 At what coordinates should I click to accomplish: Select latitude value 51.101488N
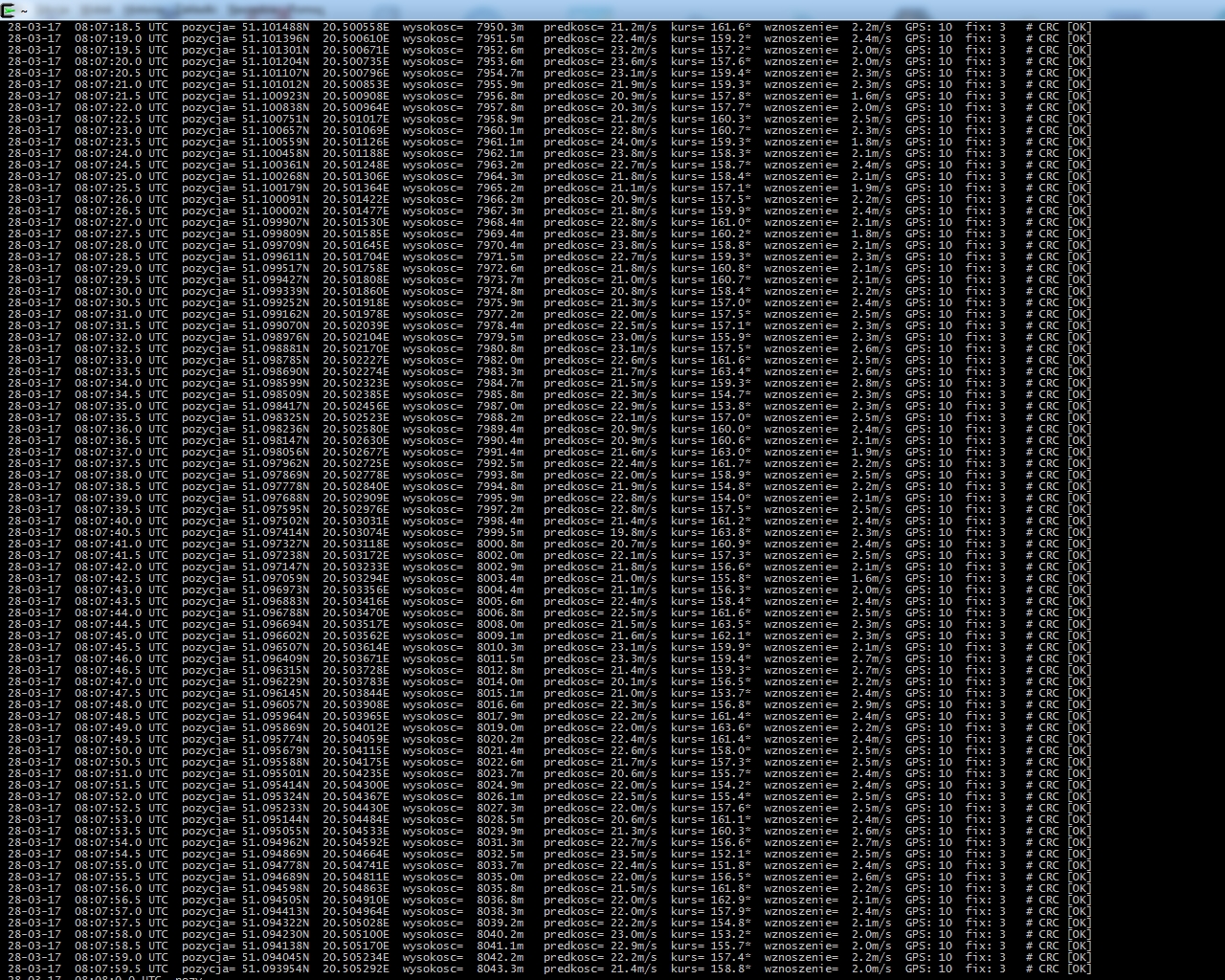[x=276, y=27]
